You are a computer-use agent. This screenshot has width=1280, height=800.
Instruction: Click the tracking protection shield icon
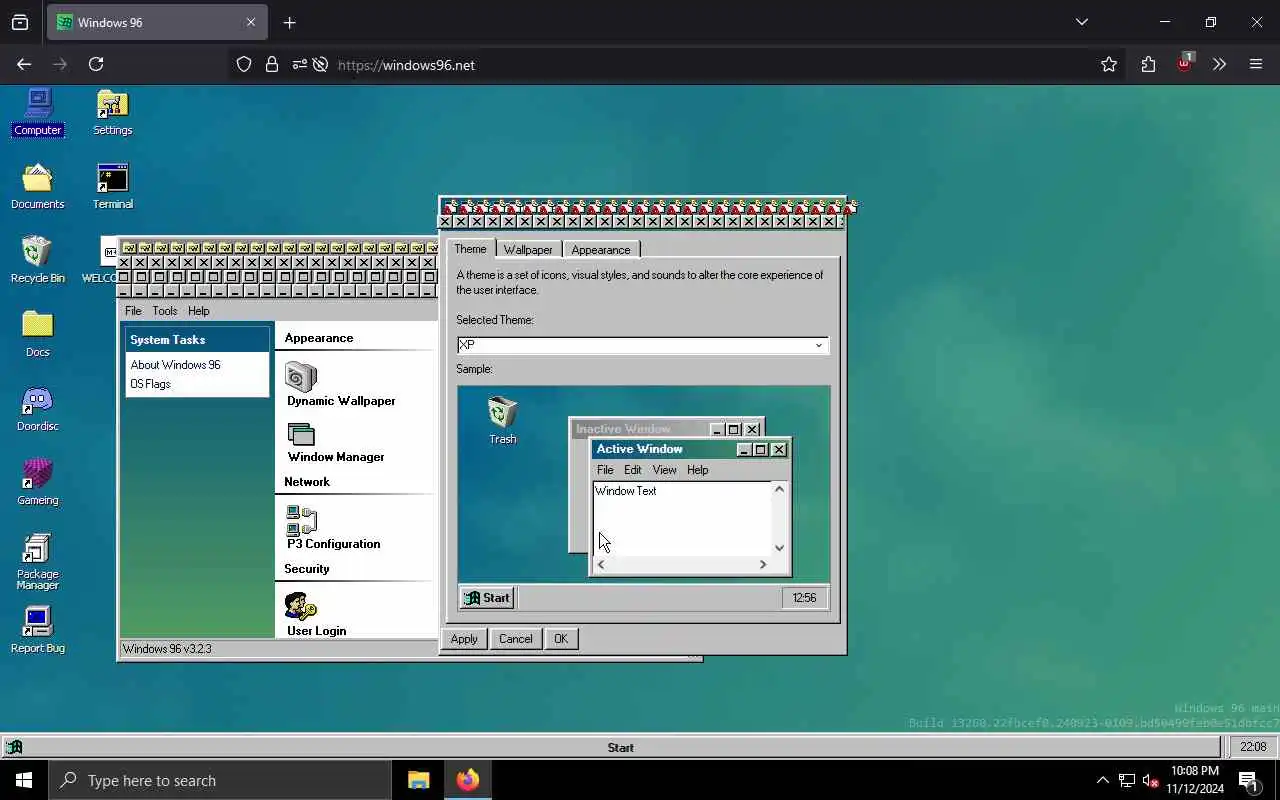(244, 64)
